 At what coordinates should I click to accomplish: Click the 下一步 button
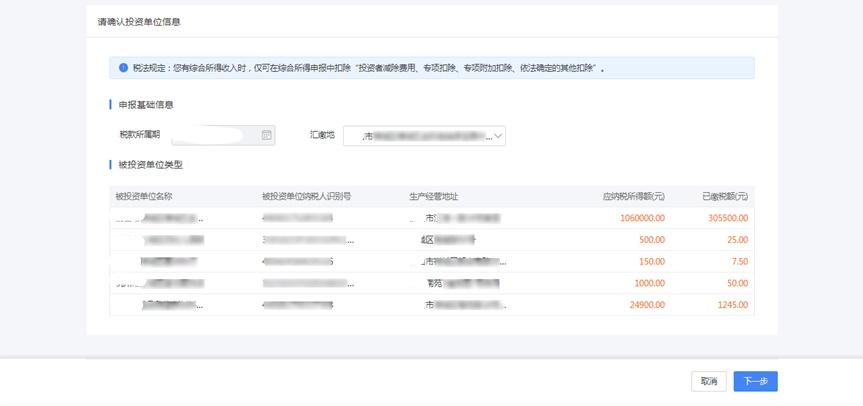tap(755, 381)
